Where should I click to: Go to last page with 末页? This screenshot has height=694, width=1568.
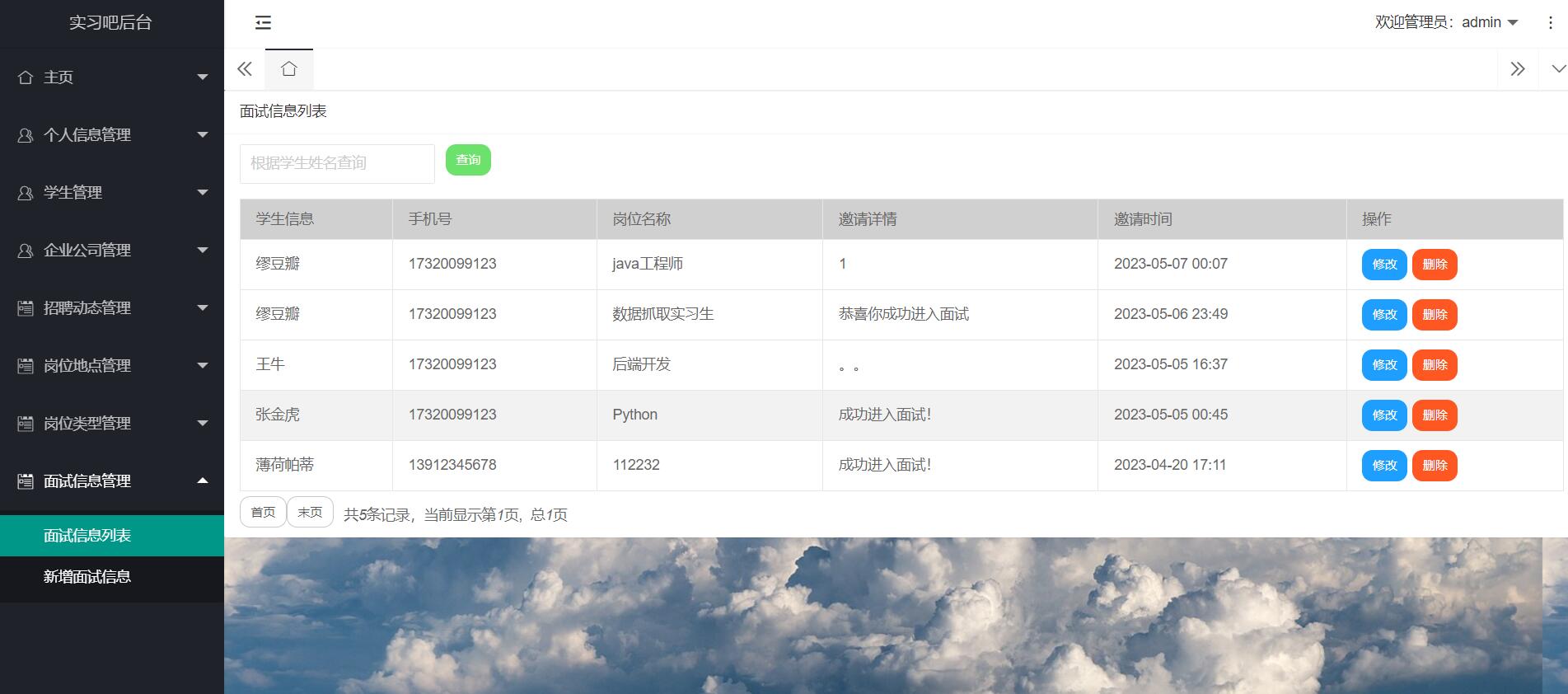pos(310,512)
